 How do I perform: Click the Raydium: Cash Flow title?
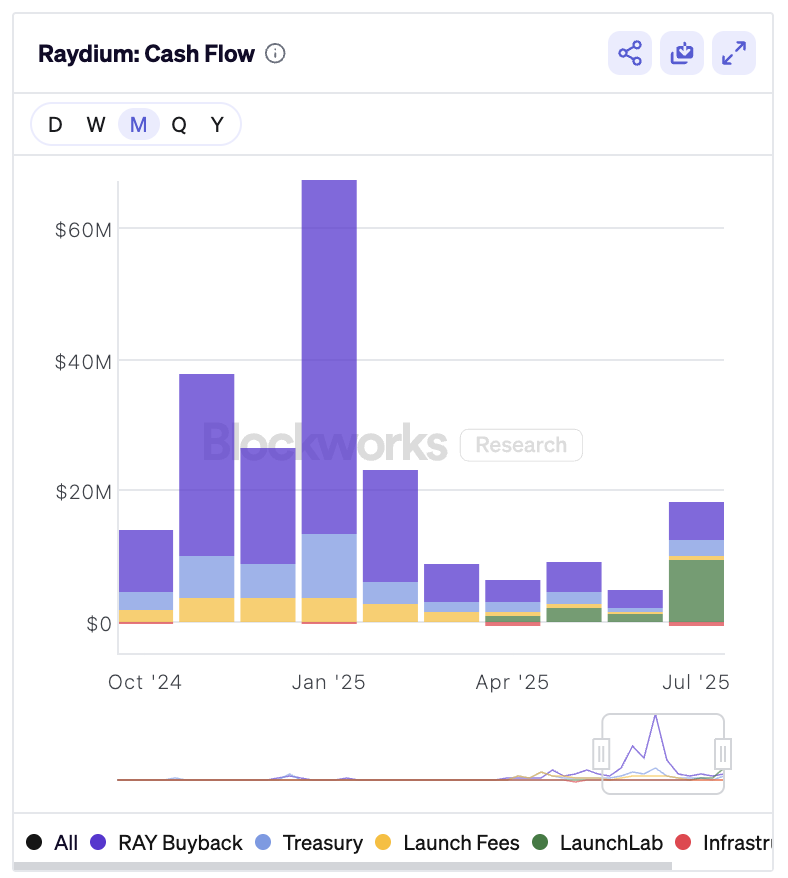[x=146, y=54]
